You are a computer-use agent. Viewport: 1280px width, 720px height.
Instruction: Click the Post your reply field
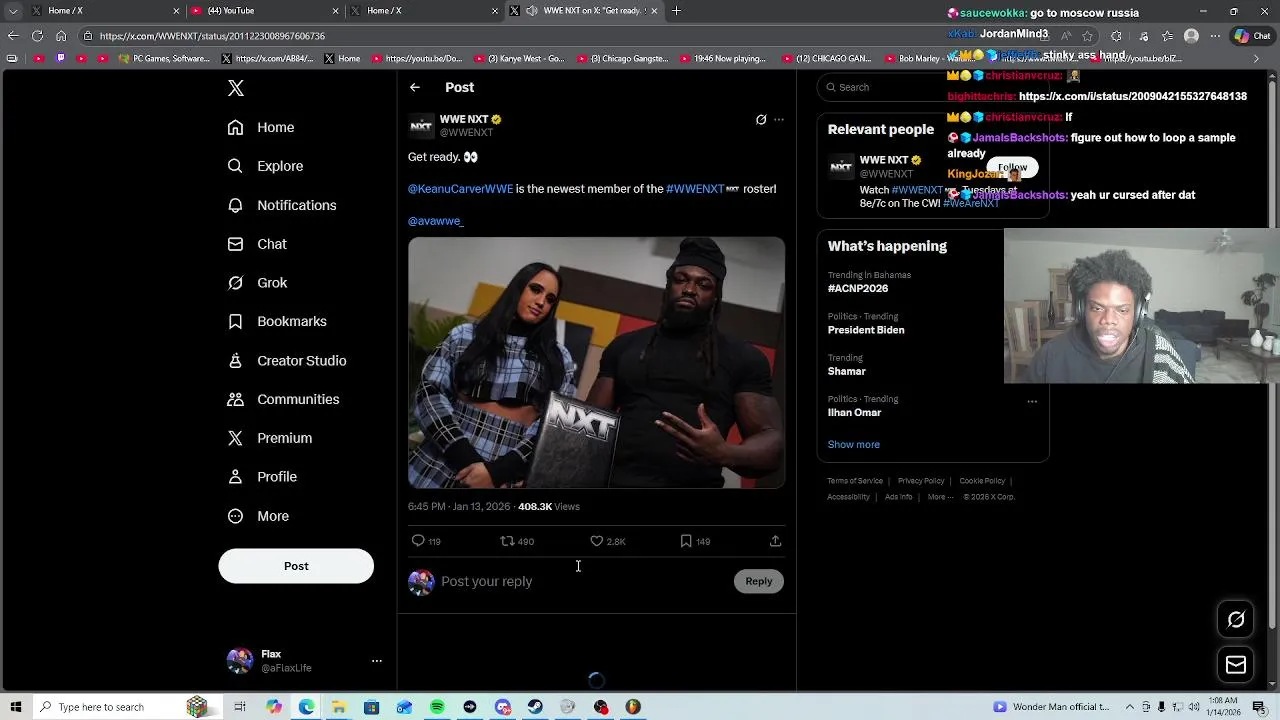584,581
